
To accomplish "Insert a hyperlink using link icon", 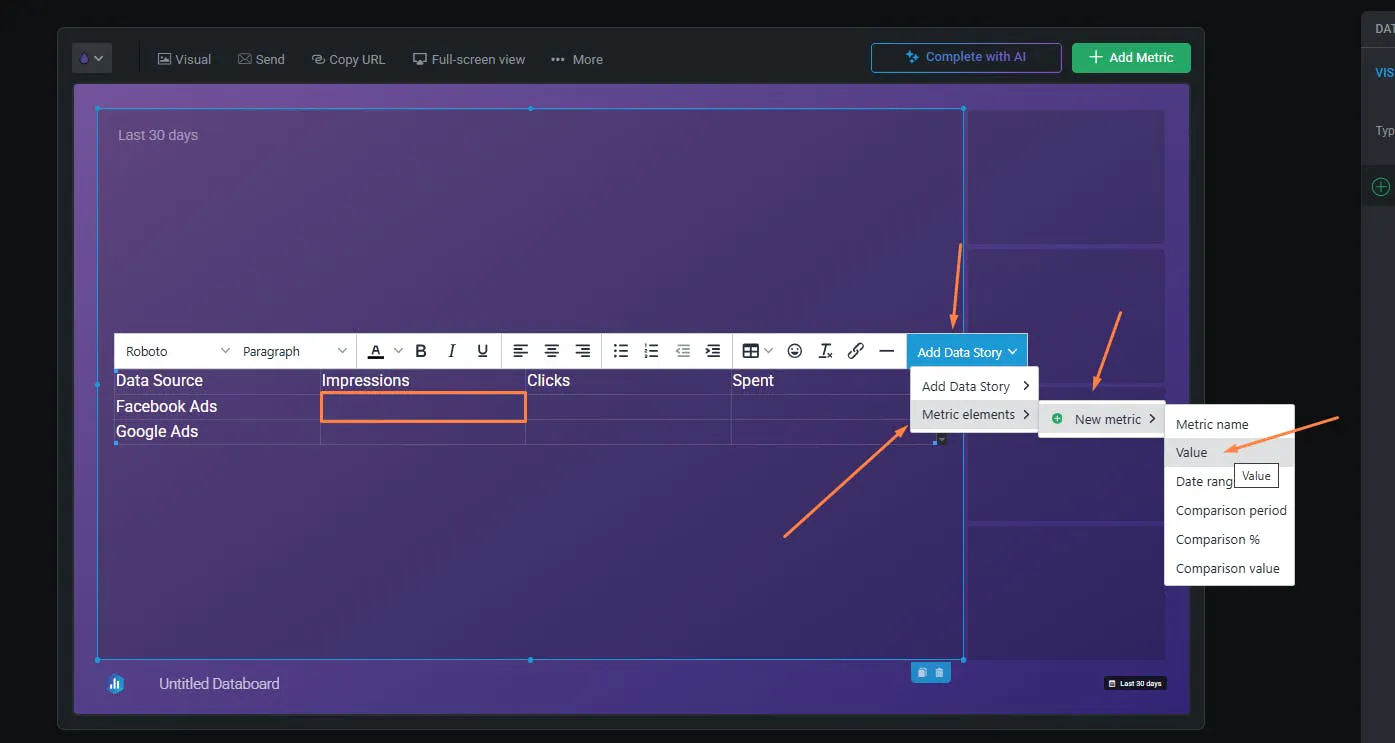I will coord(856,351).
